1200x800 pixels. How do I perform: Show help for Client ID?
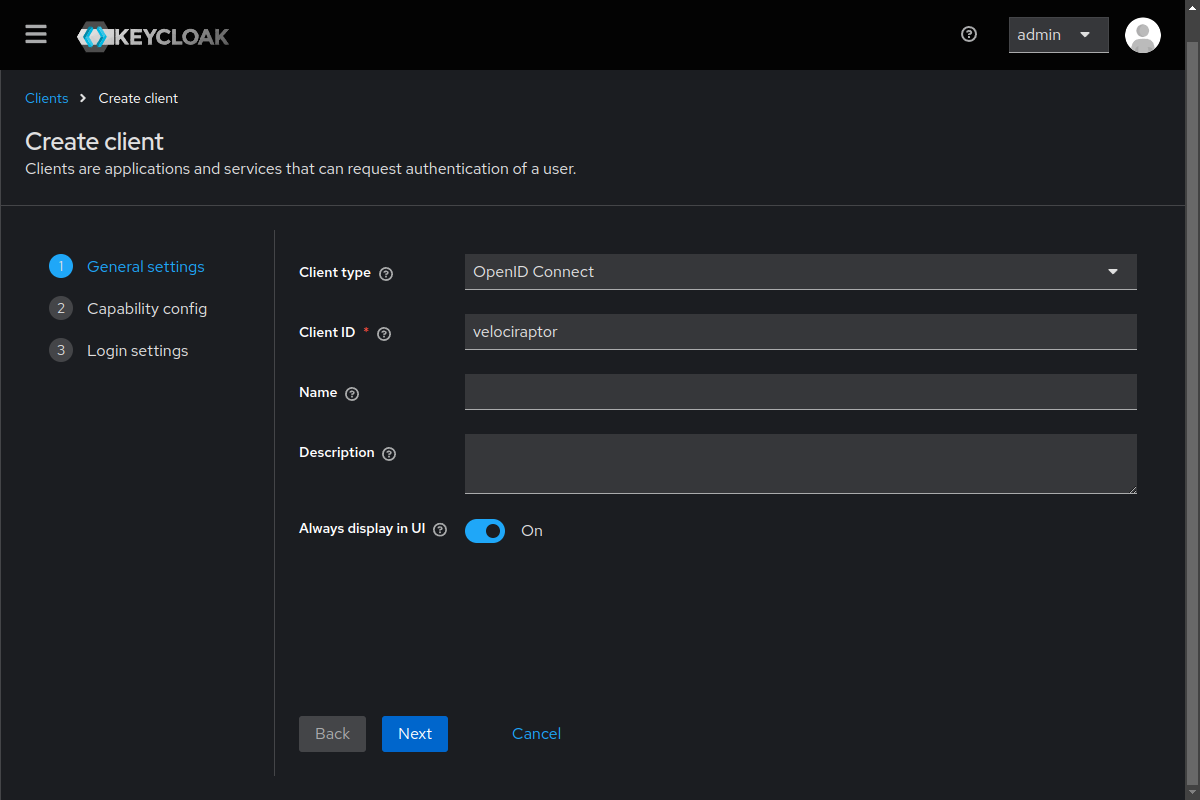point(384,334)
